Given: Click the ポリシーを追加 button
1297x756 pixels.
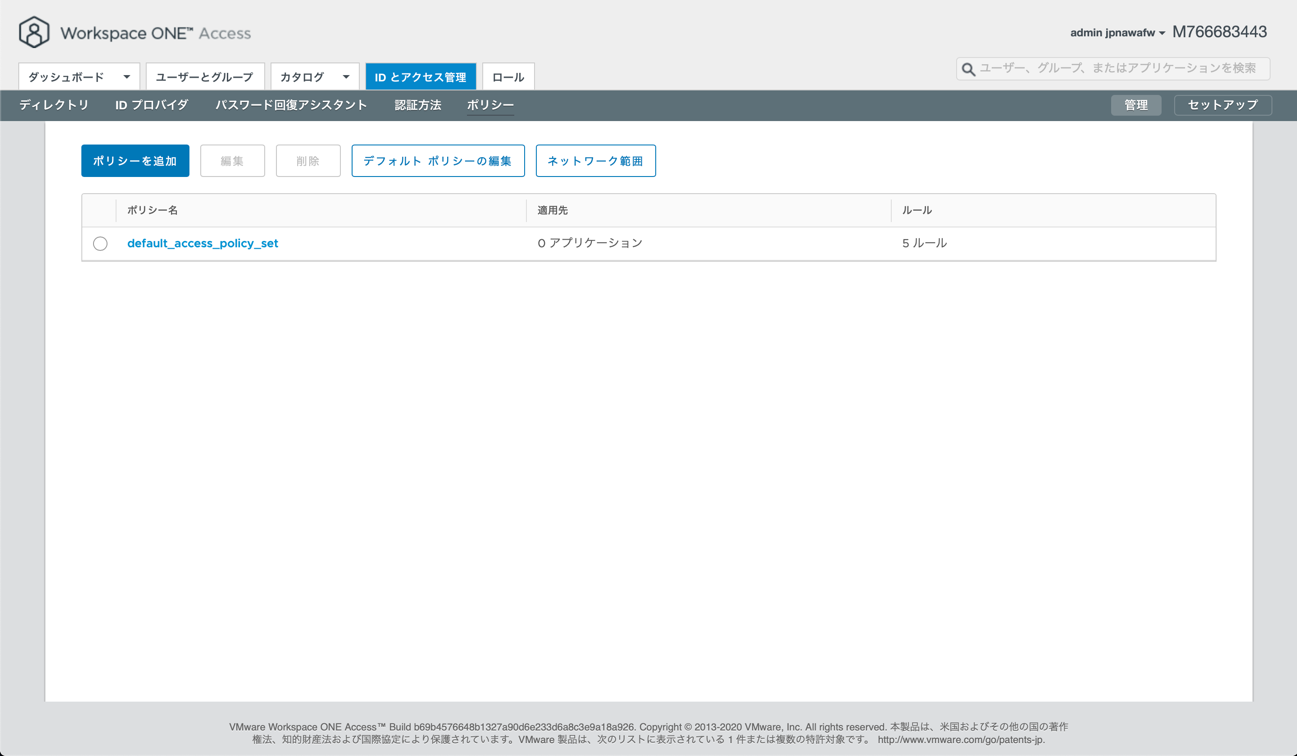Looking at the screenshot, I should pyautogui.click(x=135, y=161).
